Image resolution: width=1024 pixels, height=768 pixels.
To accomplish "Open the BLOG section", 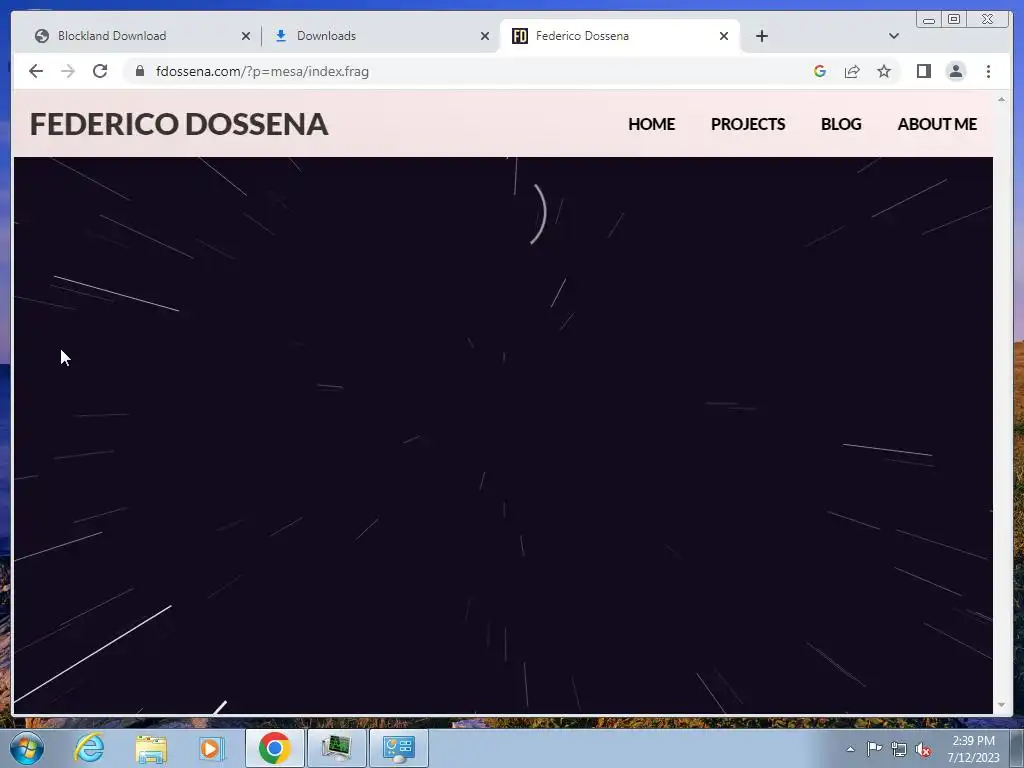I will coord(841,124).
